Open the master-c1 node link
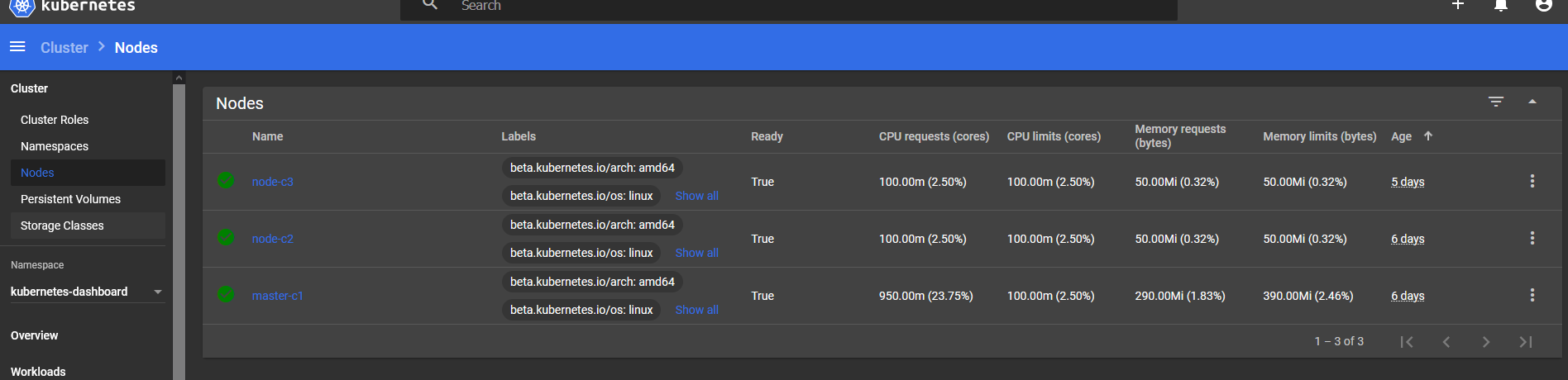The height and width of the screenshot is (380, 1568). click(x=277, y=296)
